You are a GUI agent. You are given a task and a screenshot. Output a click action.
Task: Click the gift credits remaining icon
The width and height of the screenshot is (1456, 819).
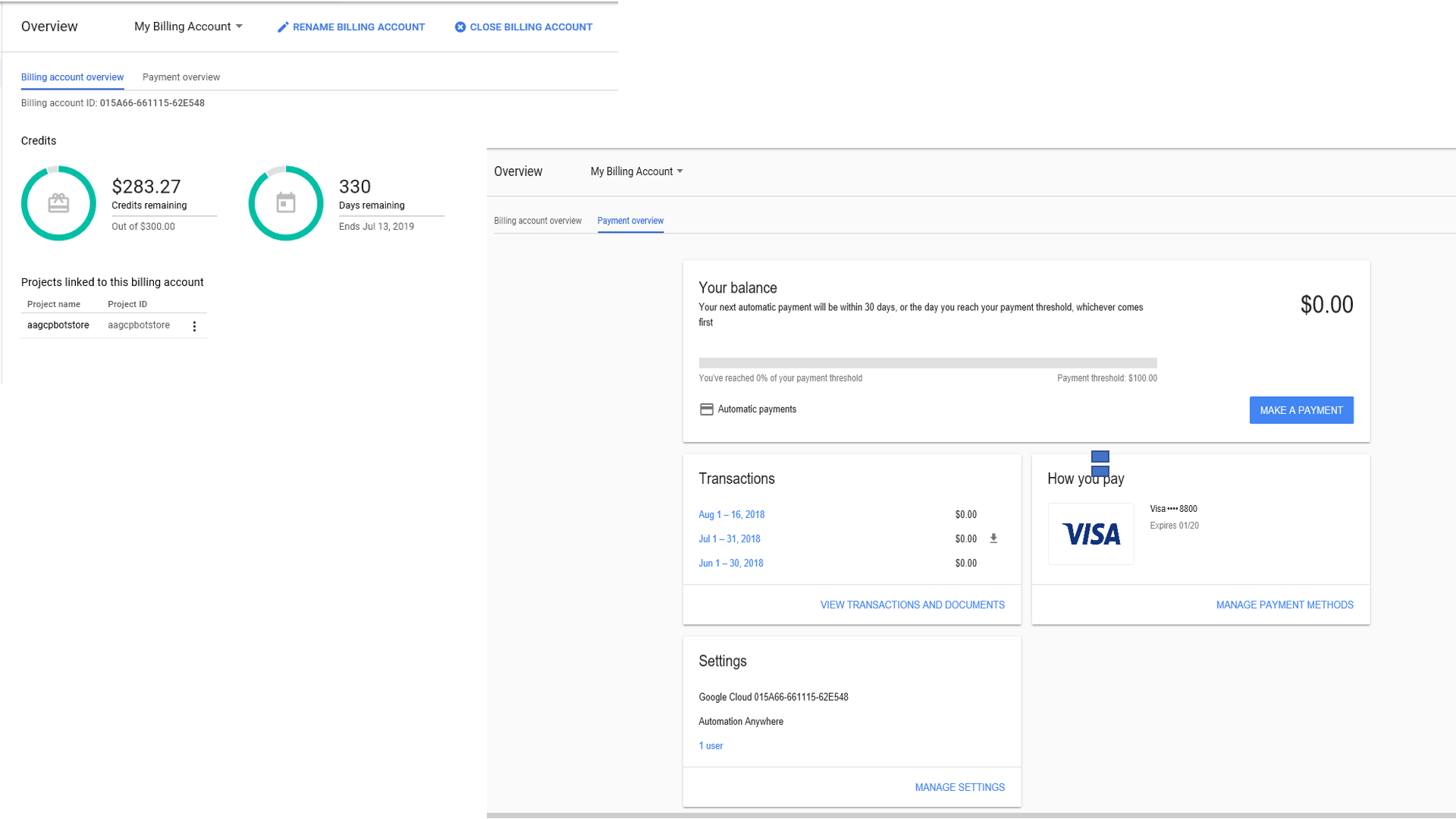[58, 203]
